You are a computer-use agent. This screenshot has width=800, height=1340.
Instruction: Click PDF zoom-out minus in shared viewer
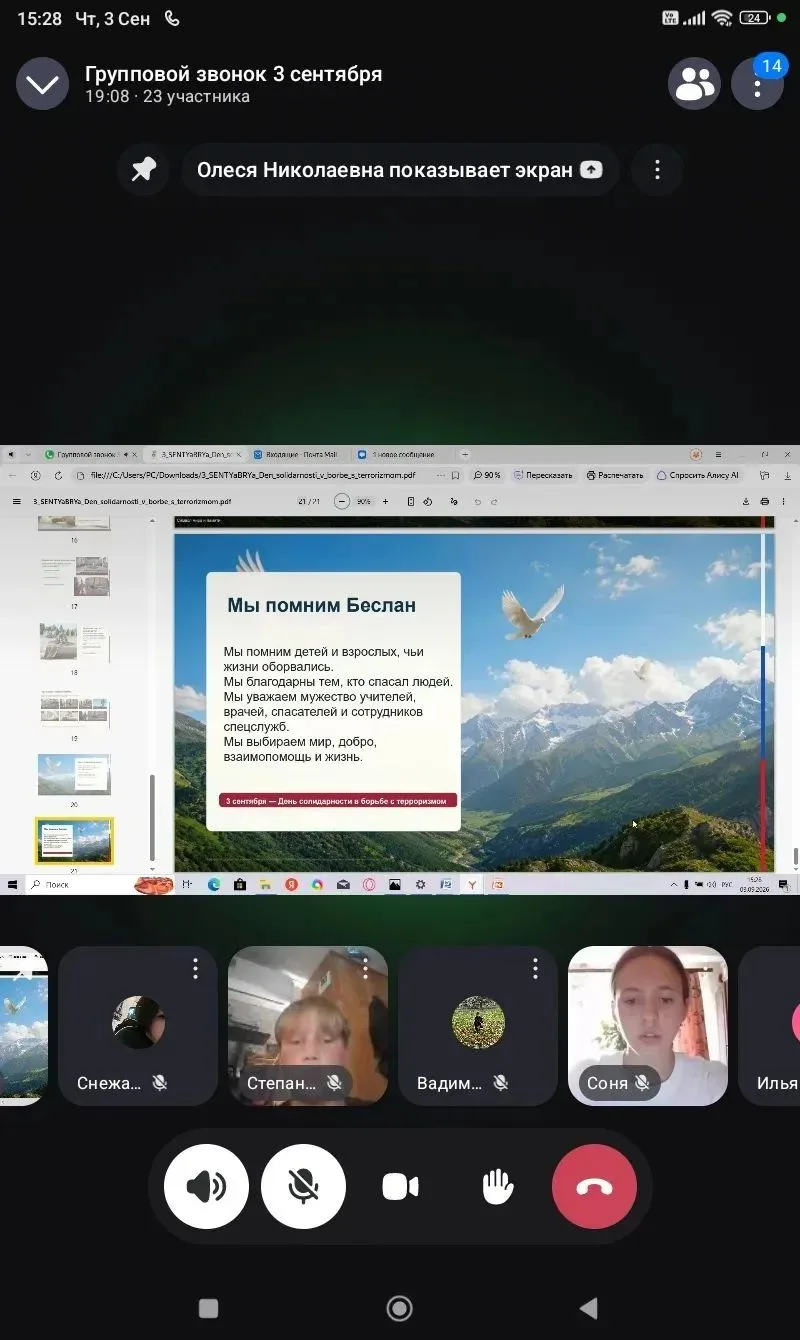point(342,501)
